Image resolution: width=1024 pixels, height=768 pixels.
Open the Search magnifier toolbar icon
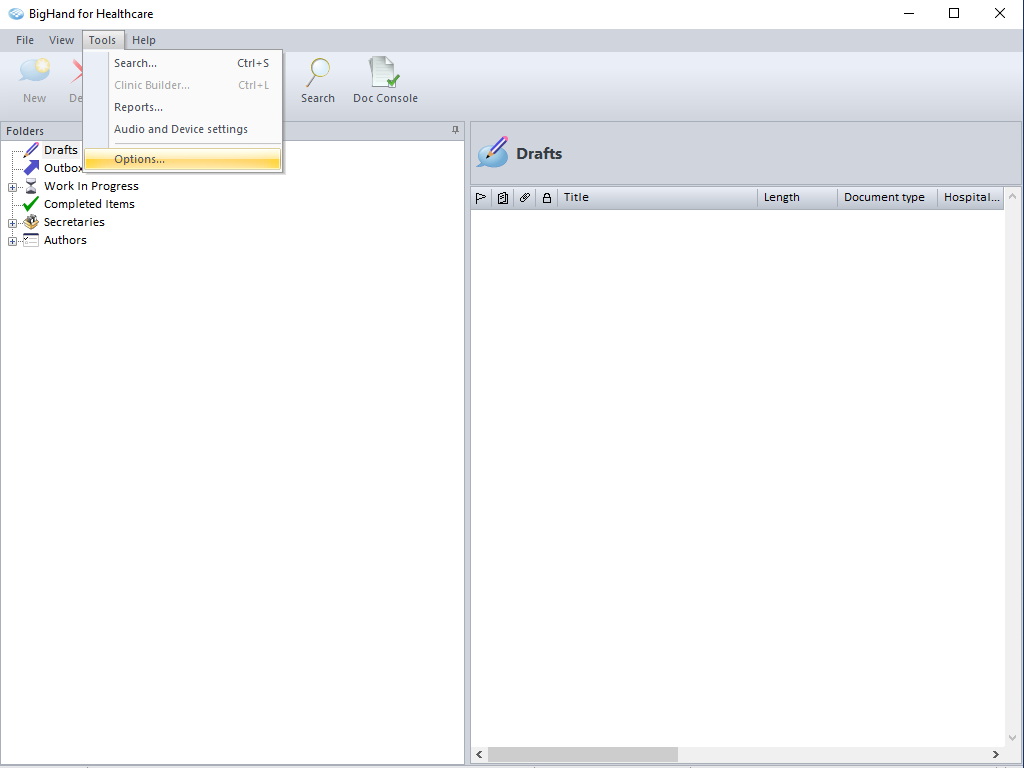318,72
